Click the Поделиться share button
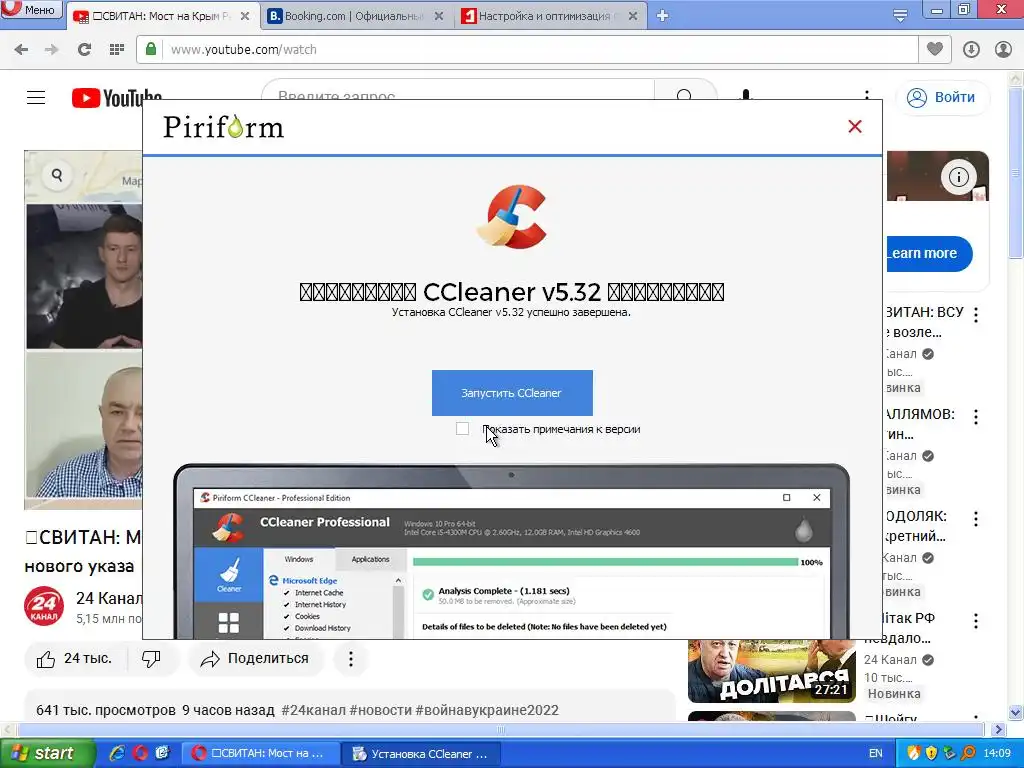Screen dimensions: 1024x768 [x=255, y=659]
